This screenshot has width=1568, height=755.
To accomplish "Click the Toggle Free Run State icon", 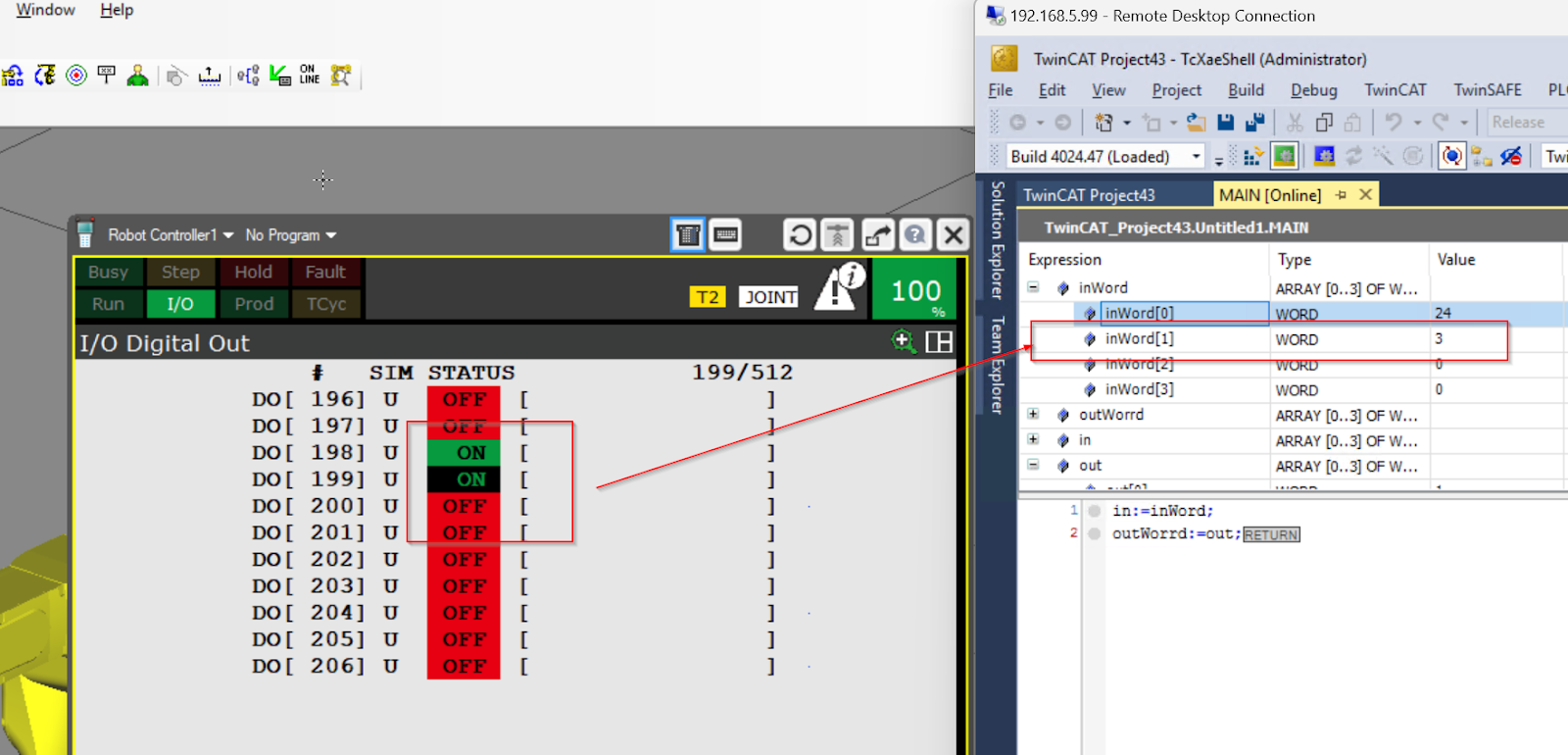I will pyautogui.click(x=1452, y=156).
